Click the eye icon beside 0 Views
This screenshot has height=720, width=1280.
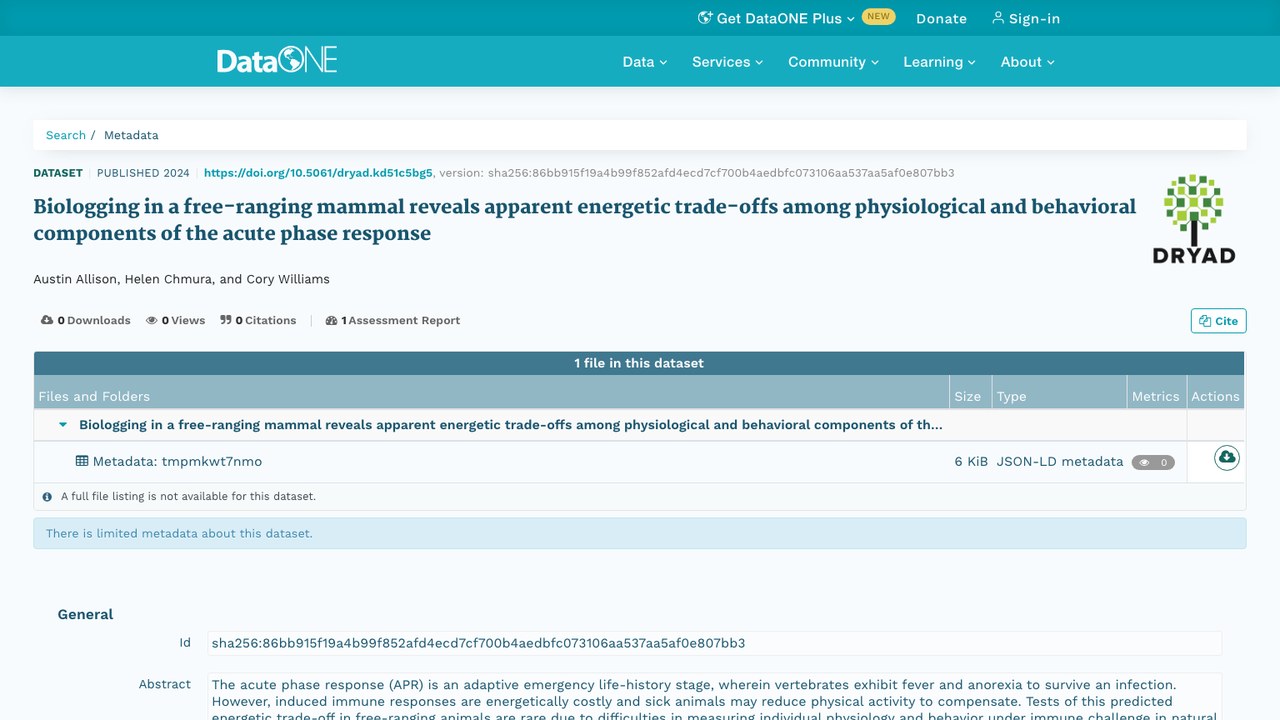point(152,320)
